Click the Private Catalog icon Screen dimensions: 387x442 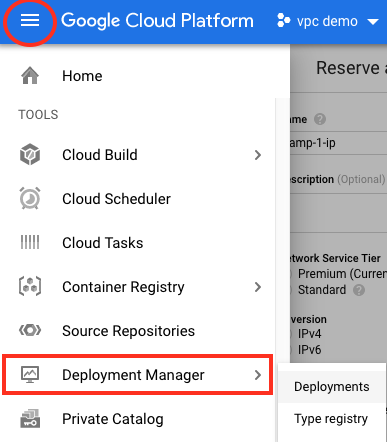30,419
